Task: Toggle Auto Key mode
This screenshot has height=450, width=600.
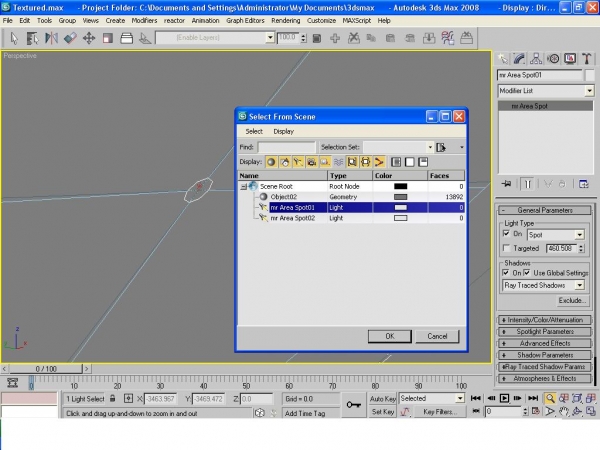Action: tap(382, 399)
